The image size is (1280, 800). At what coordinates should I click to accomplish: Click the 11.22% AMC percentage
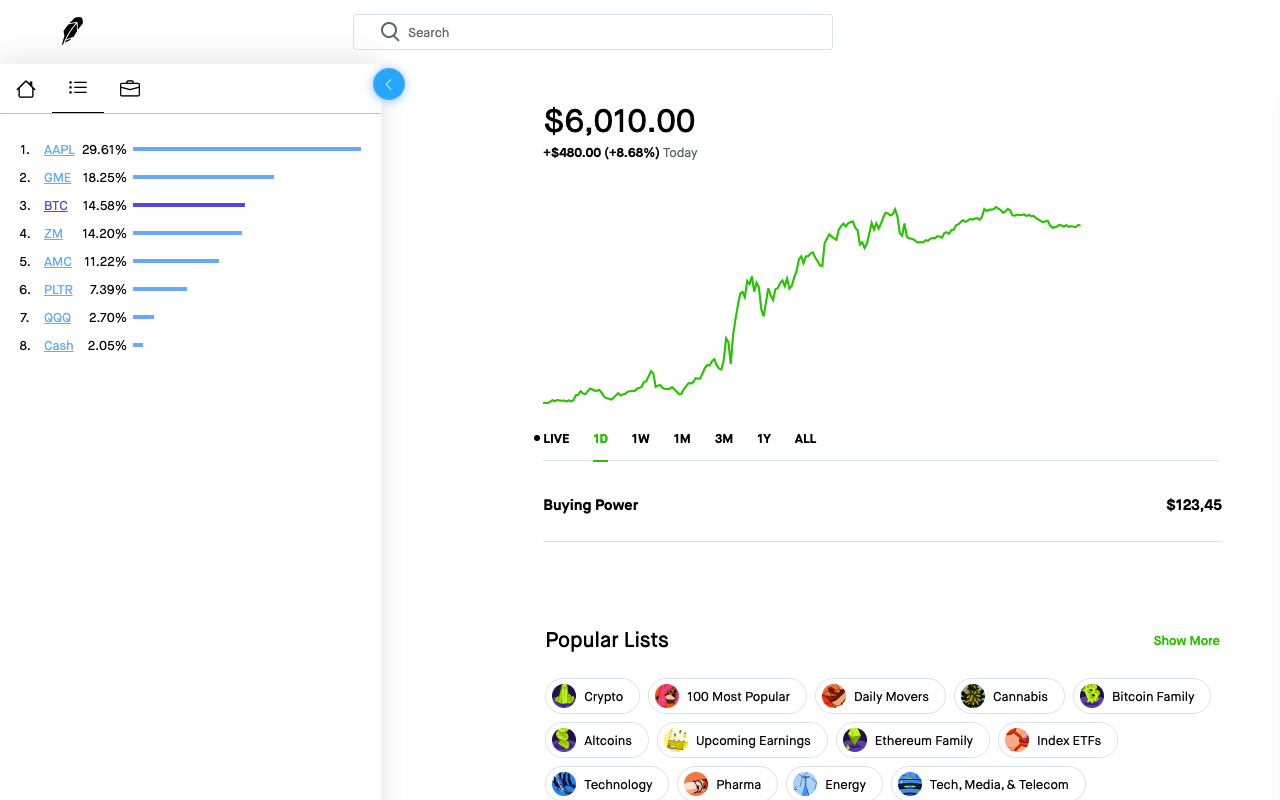pyautogui.click(x=105, y=262)
